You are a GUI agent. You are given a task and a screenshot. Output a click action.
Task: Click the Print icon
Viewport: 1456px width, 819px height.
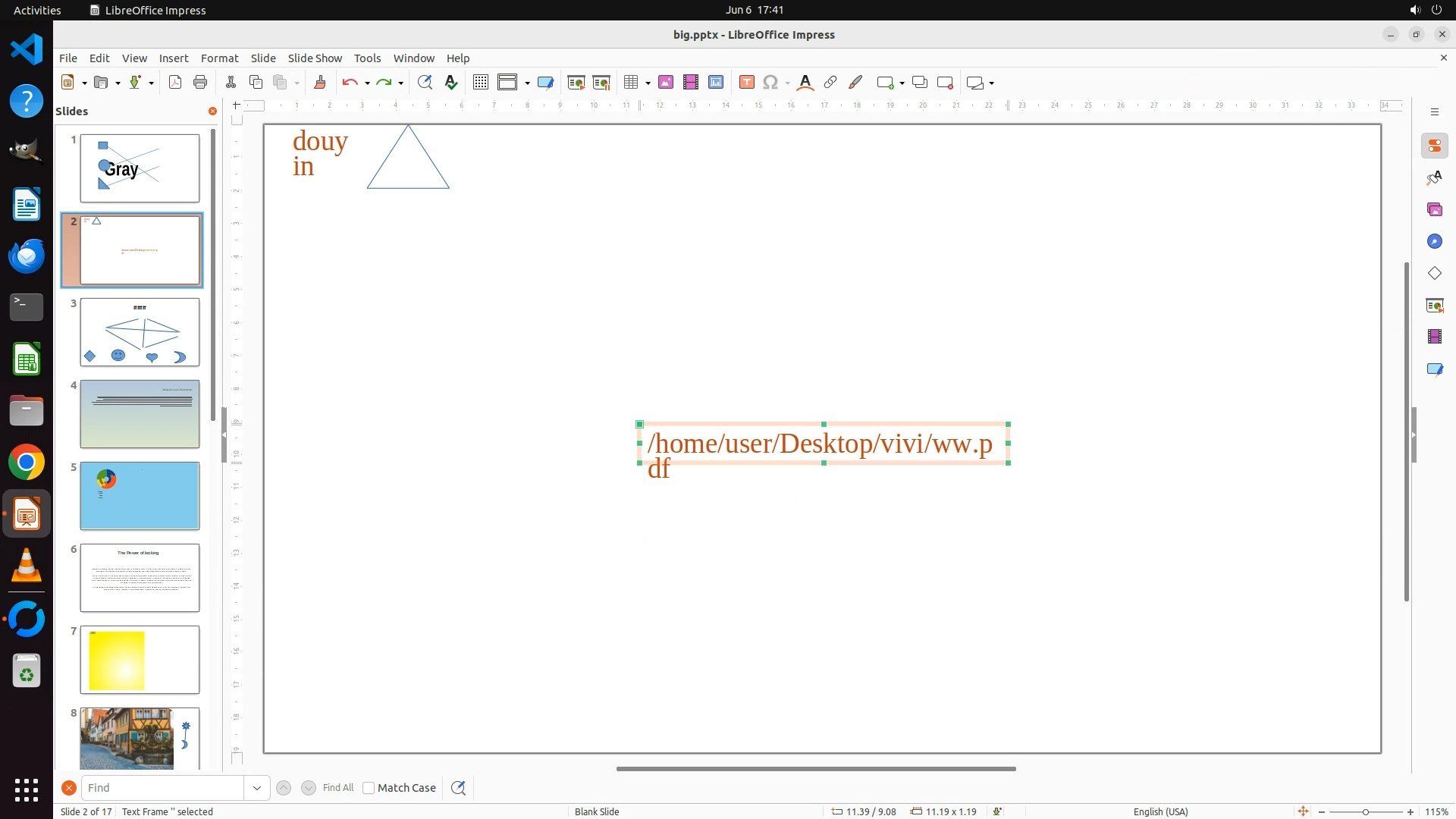tap(200, 83)
